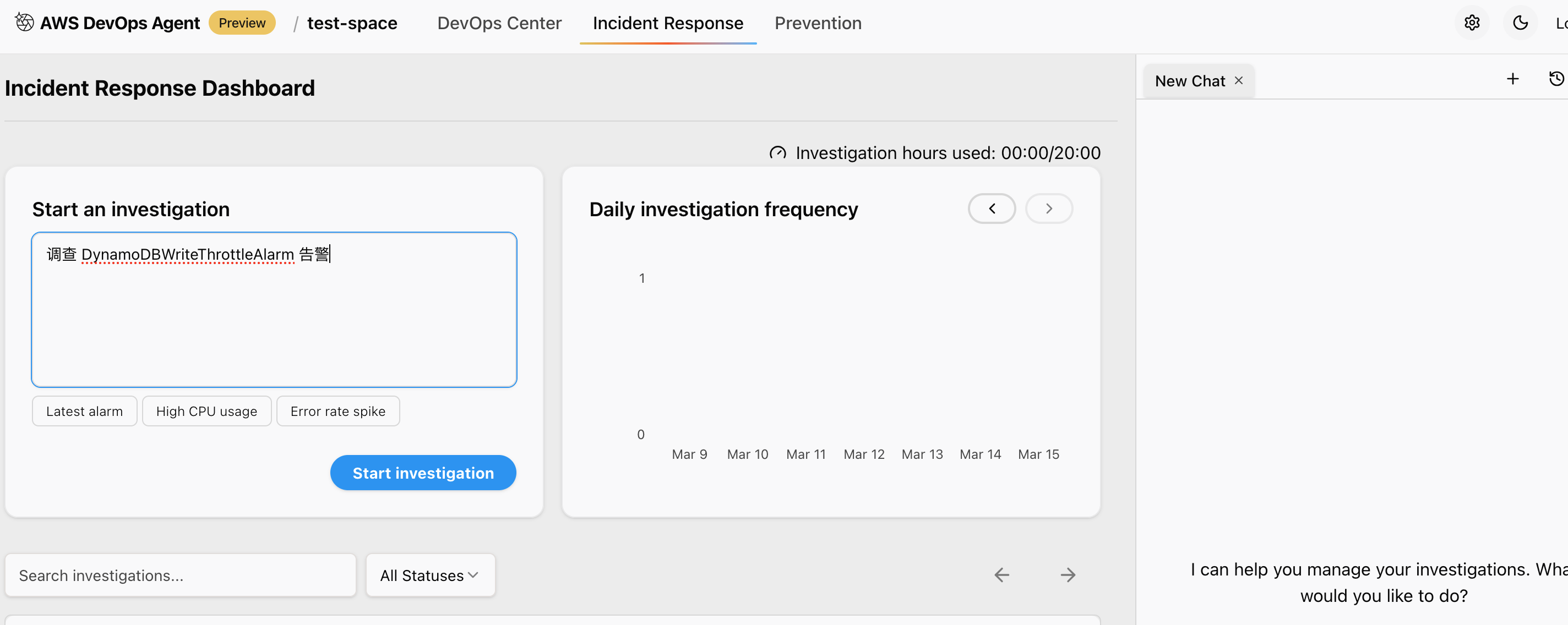This screenshot has height=625, width=1568.
Task: Go to next investigations page arrow
Action: [1068, 574]
